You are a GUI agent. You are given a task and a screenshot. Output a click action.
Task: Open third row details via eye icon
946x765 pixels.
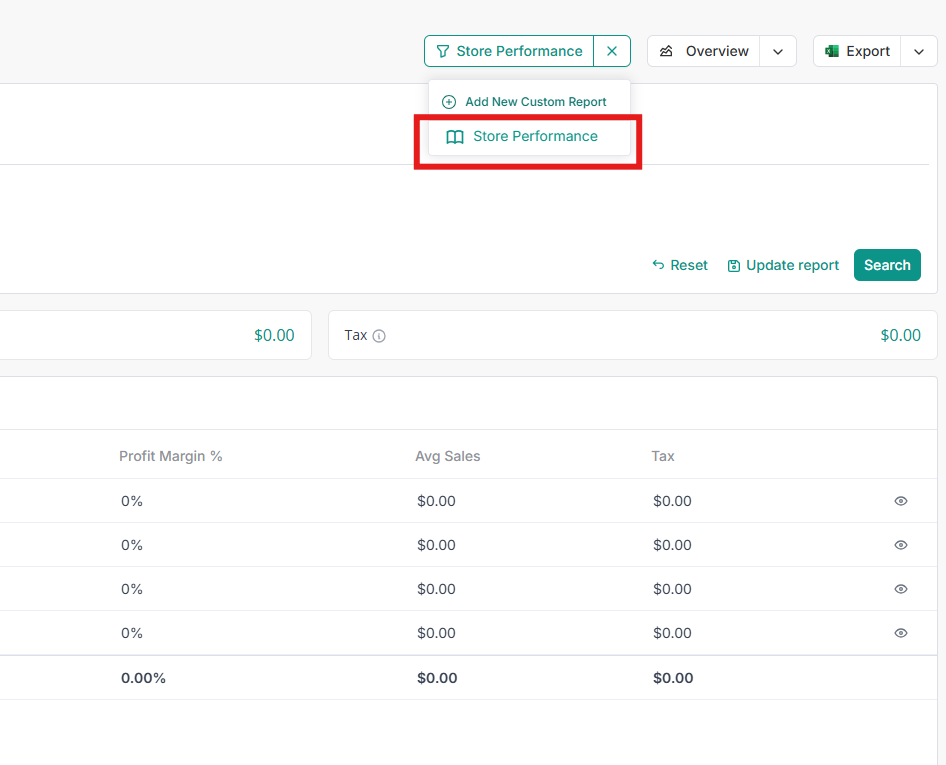click(901, 589)
